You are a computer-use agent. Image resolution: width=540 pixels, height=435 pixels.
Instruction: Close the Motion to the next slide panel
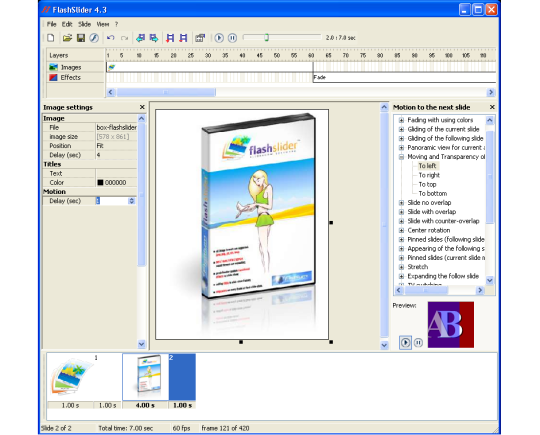click(492, 107)
